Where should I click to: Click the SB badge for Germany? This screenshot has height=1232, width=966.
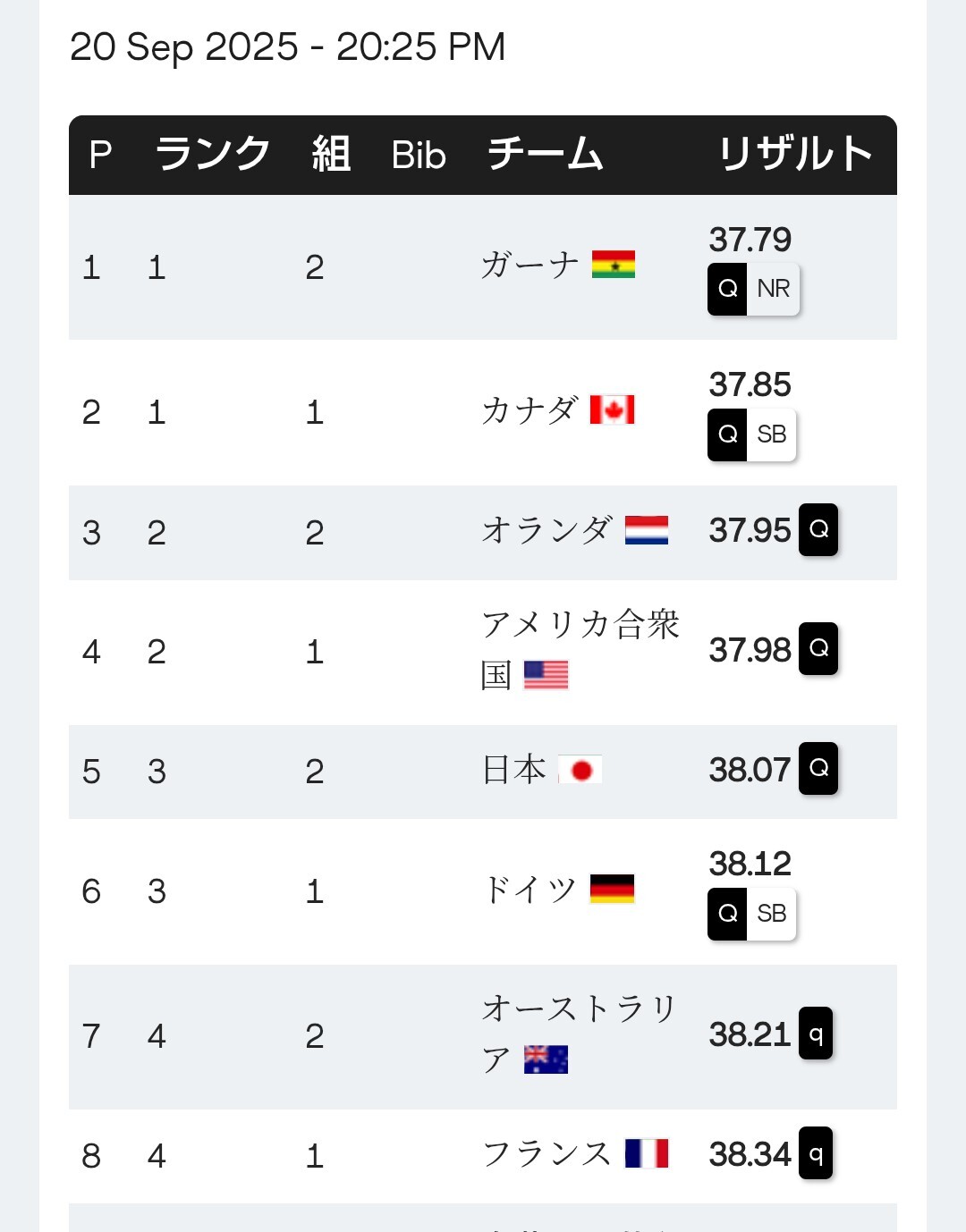(x=771, y=914)
